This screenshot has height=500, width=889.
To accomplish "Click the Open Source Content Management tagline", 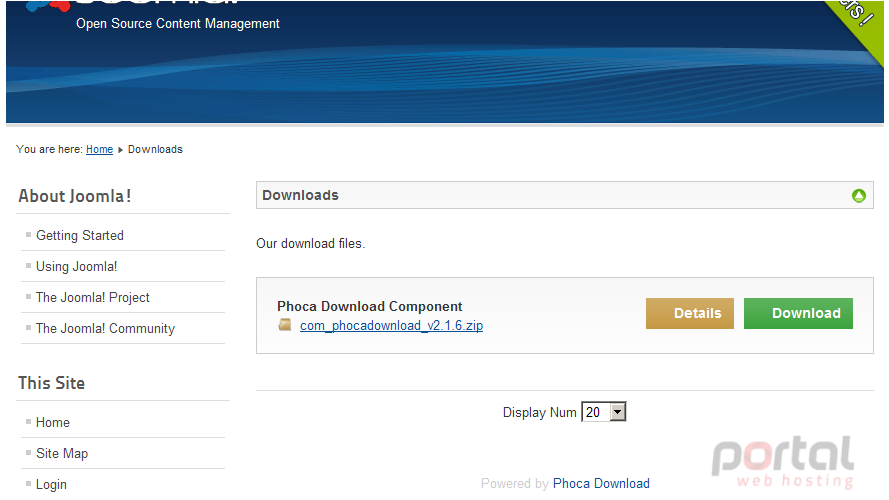I will tap(177, 24).
